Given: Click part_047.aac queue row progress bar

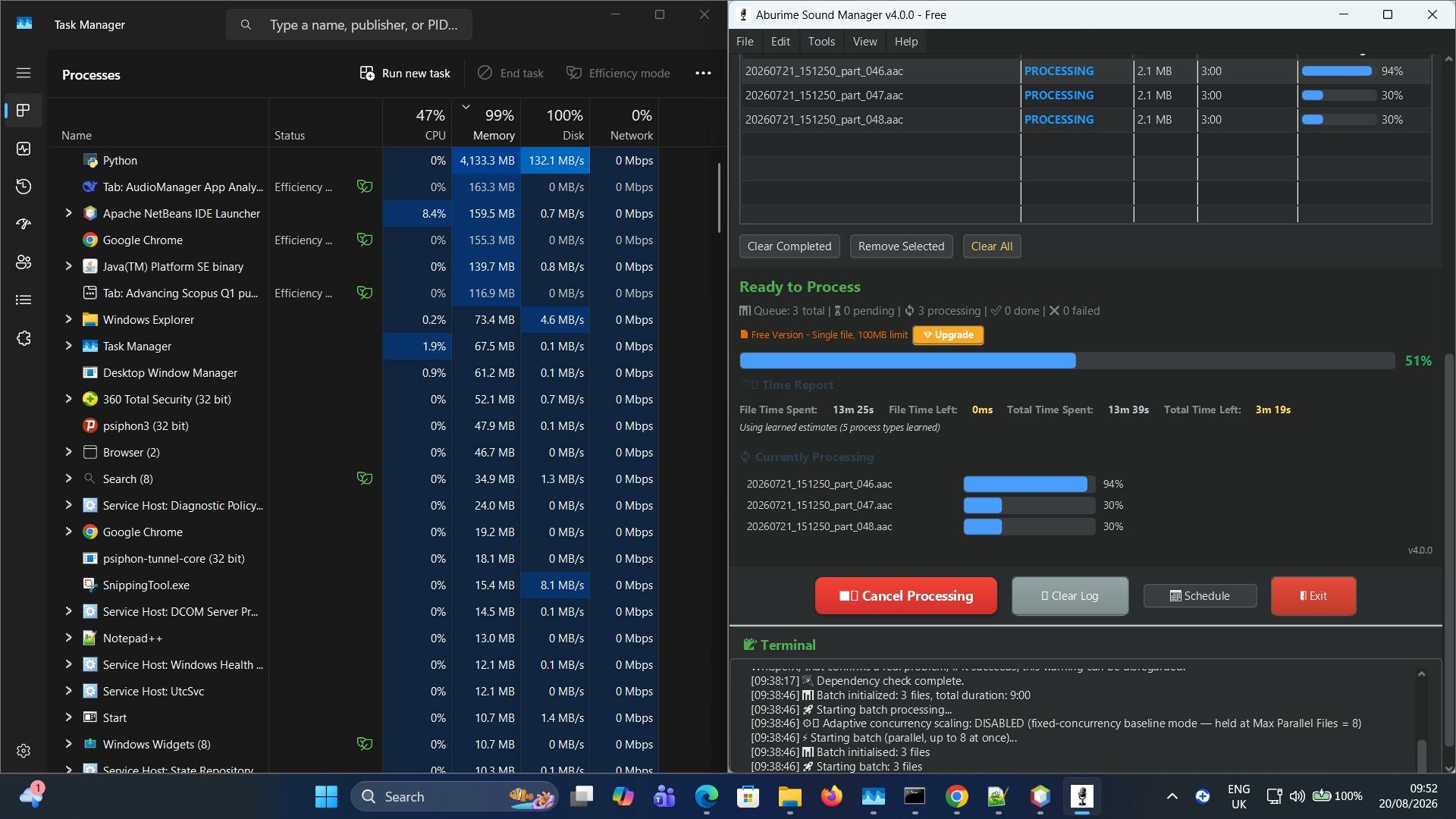Looking at the screenshot, I should 1338,96.
